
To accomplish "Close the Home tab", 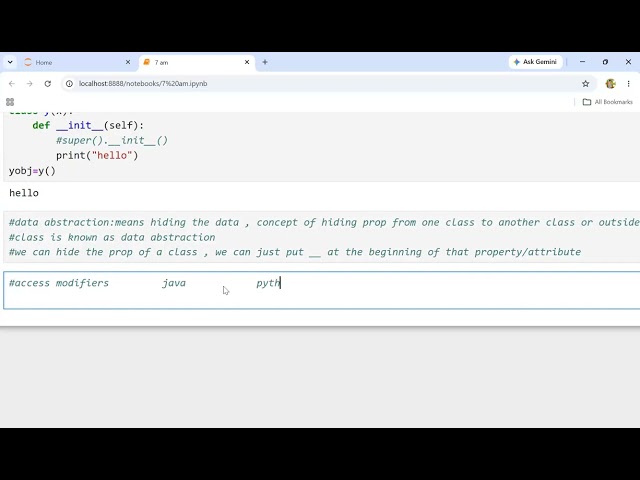I will (128, 62).
